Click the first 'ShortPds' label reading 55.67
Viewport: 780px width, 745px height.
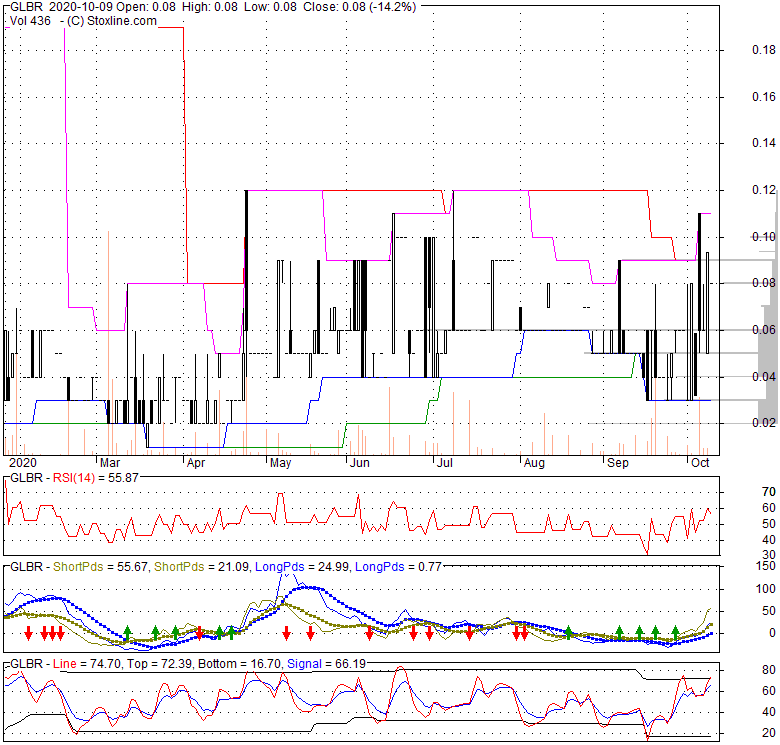tap(100, 567)
